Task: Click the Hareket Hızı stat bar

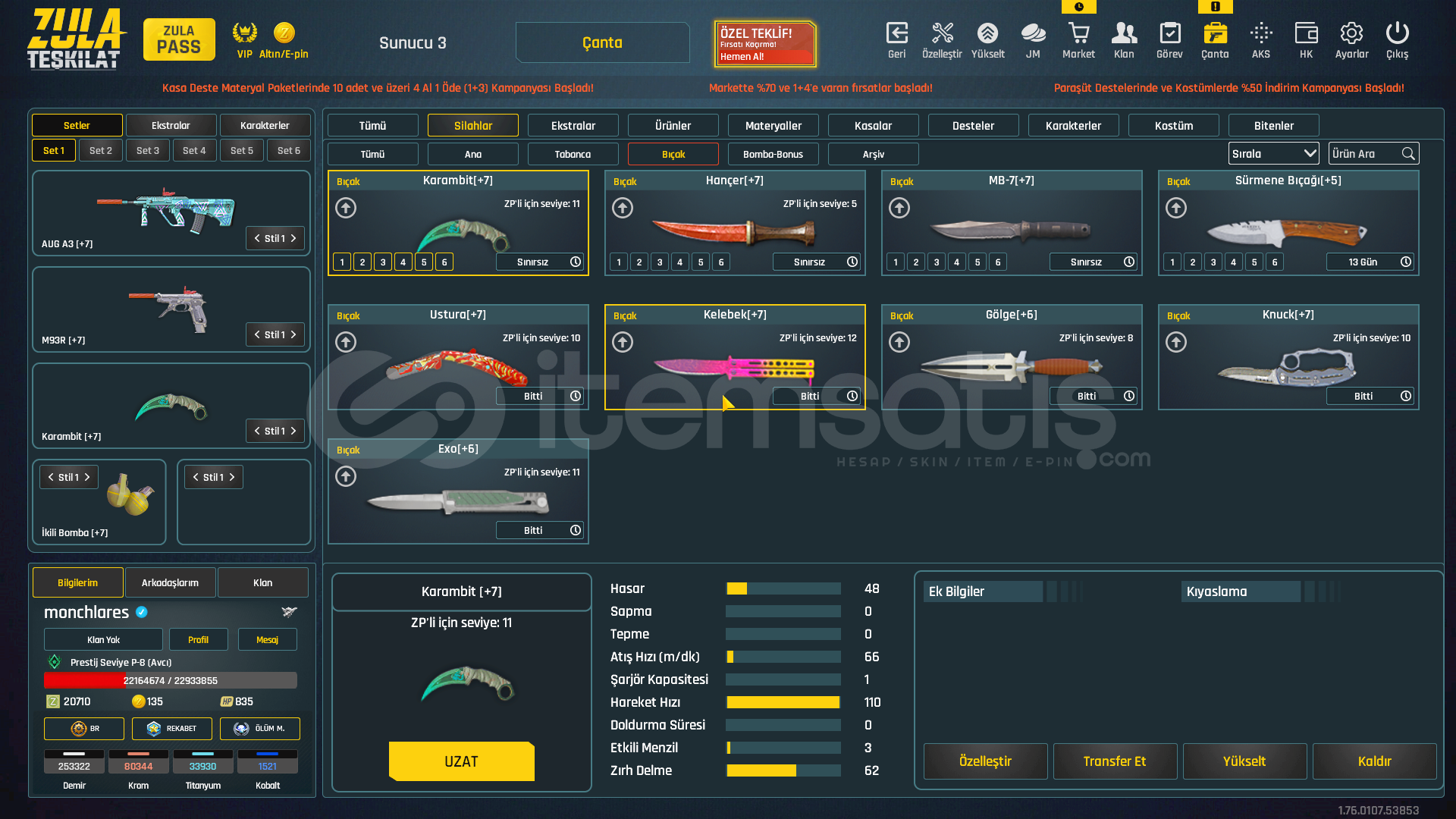Action: click(x=783, y=702)
